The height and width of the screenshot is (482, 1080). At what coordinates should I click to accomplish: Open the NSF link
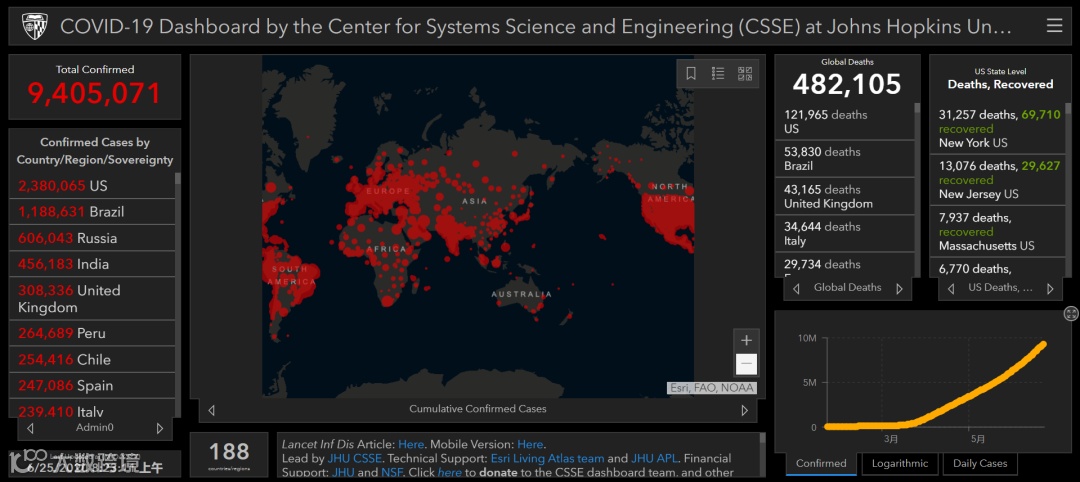pyautogui.click(x=391, y=472)
